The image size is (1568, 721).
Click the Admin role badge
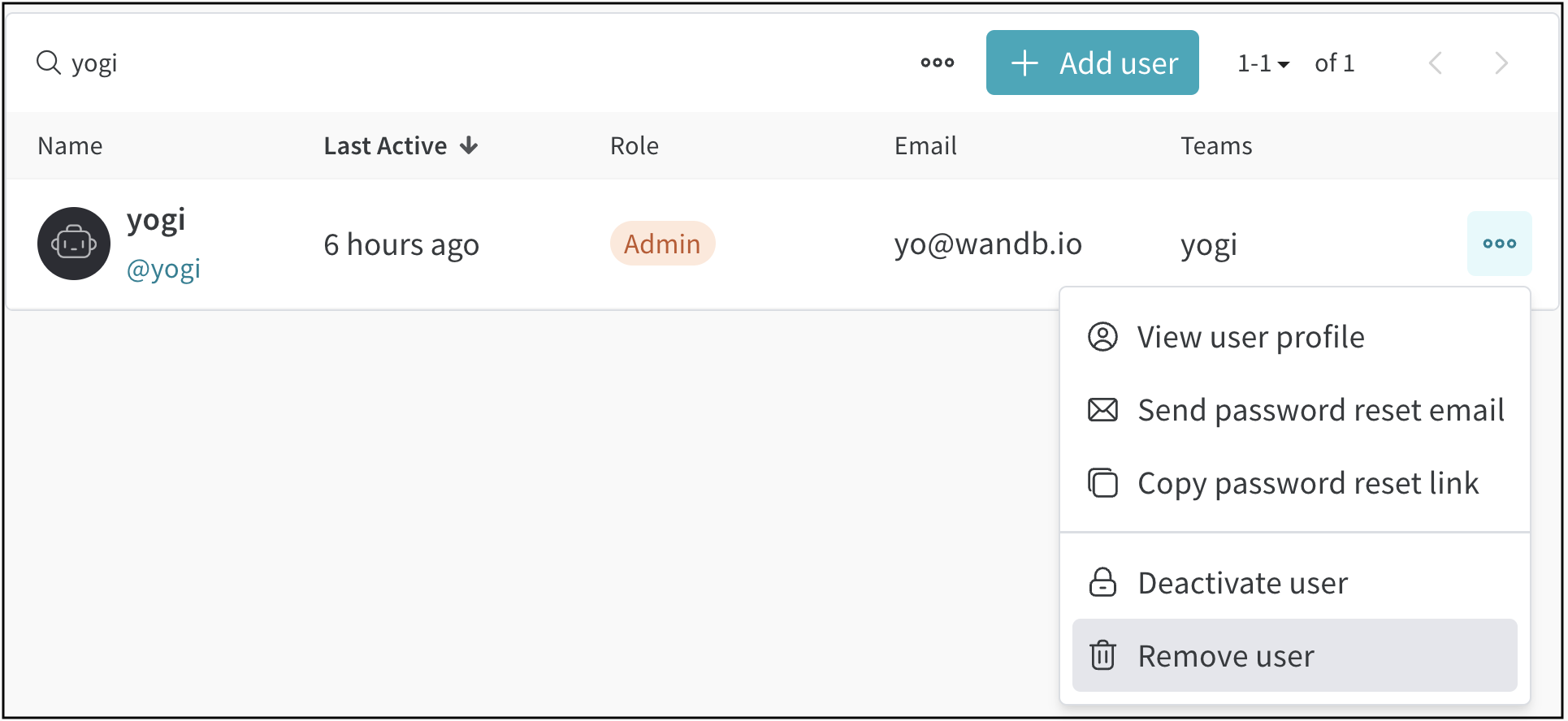662,244
